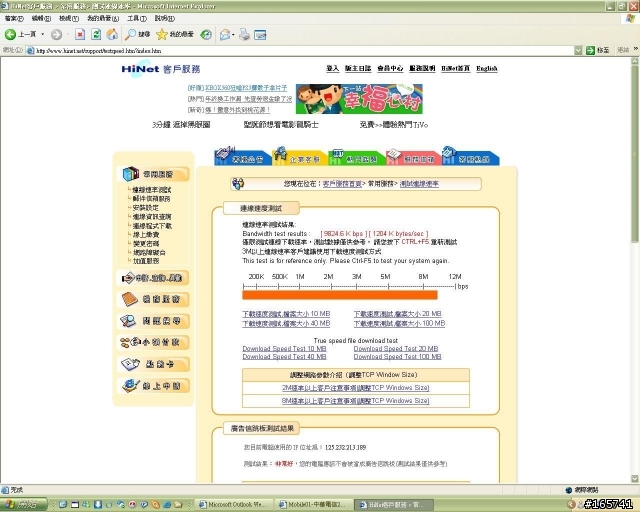
Task: Open the Back button history dropdown arrow
Action: pyautogui.click(x=42, y=35)
